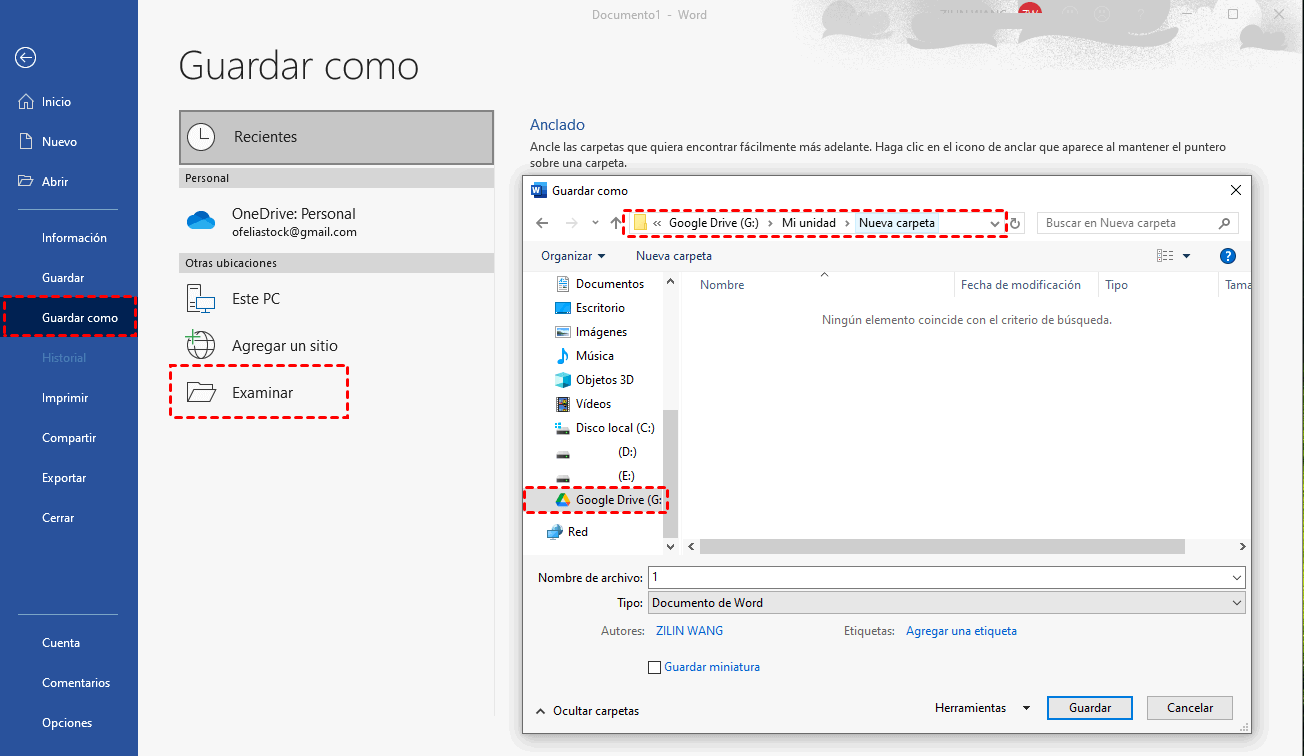This screenshot has height=756, width=1304.
Task: Open recent locations dropdown arrow
Action: (x=595, y=223)
